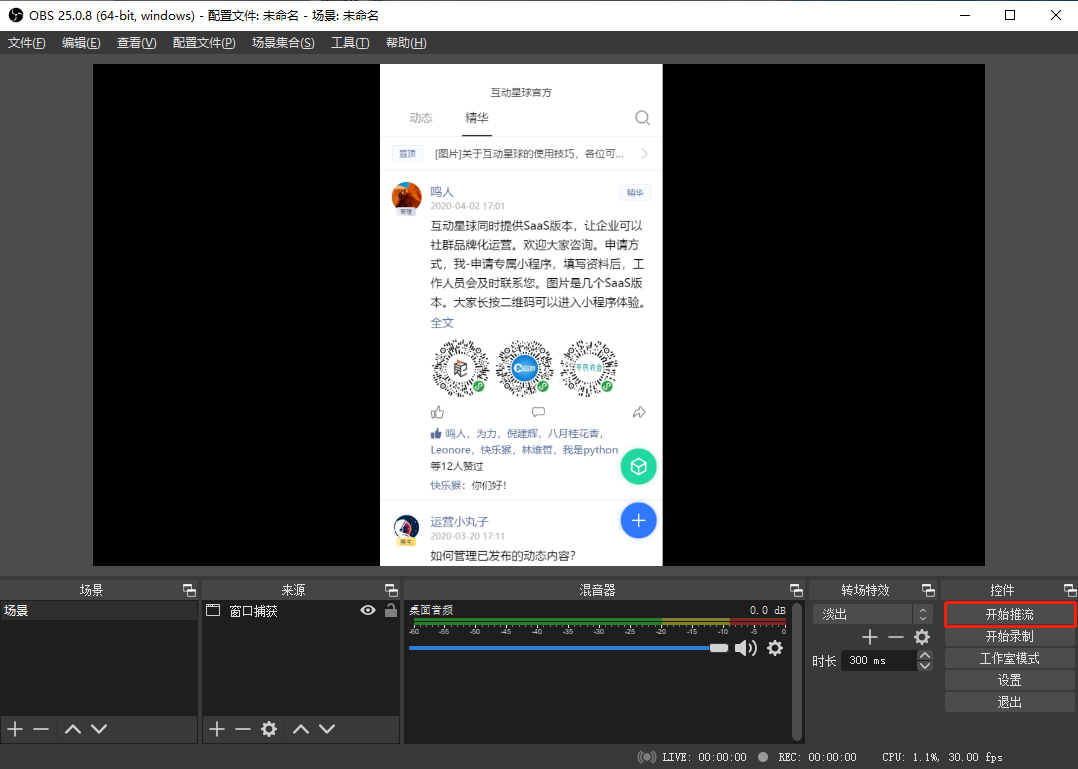Open 配置文件(P) menu
This screenshot has width=1078, height=769.
204,43
